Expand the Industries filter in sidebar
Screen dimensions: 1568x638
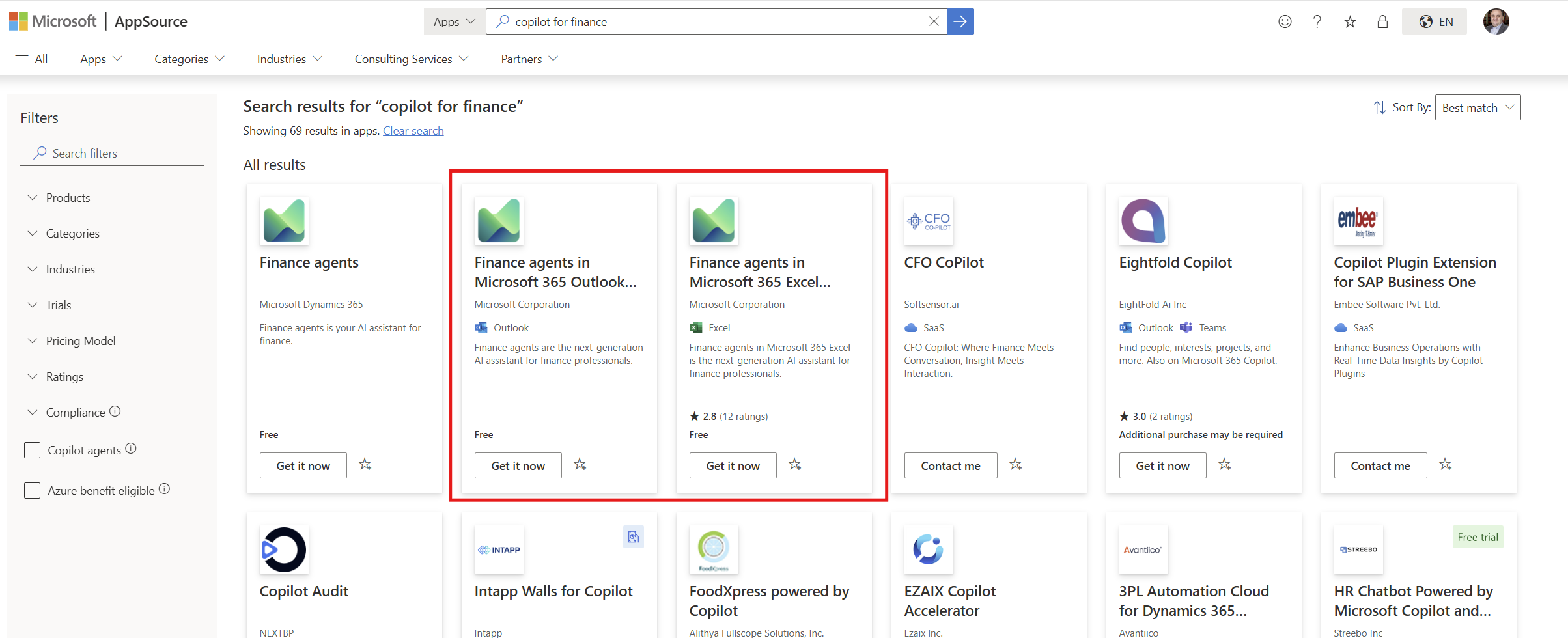click(x=61, y=269)
